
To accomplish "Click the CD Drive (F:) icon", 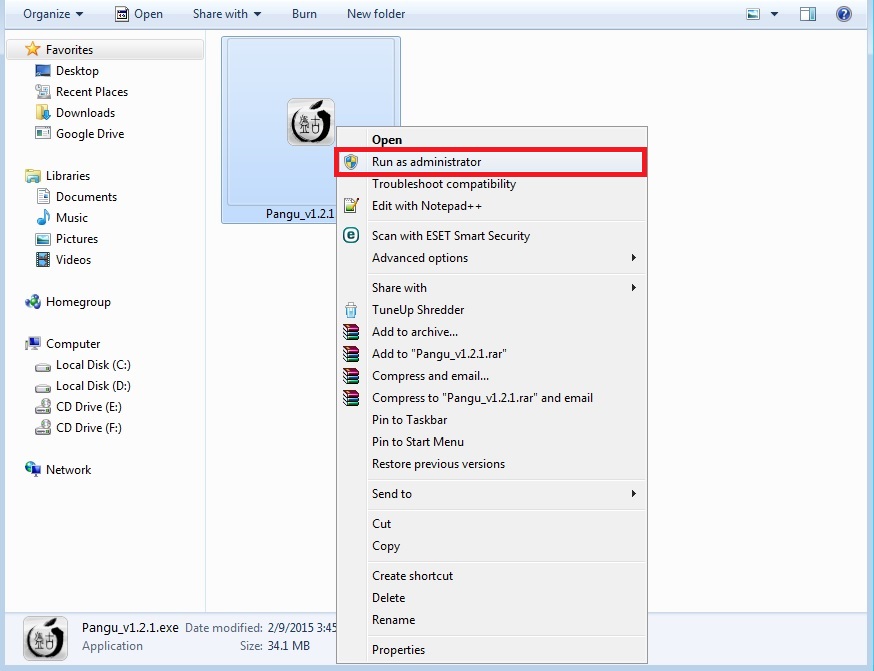I will (43, 427).
